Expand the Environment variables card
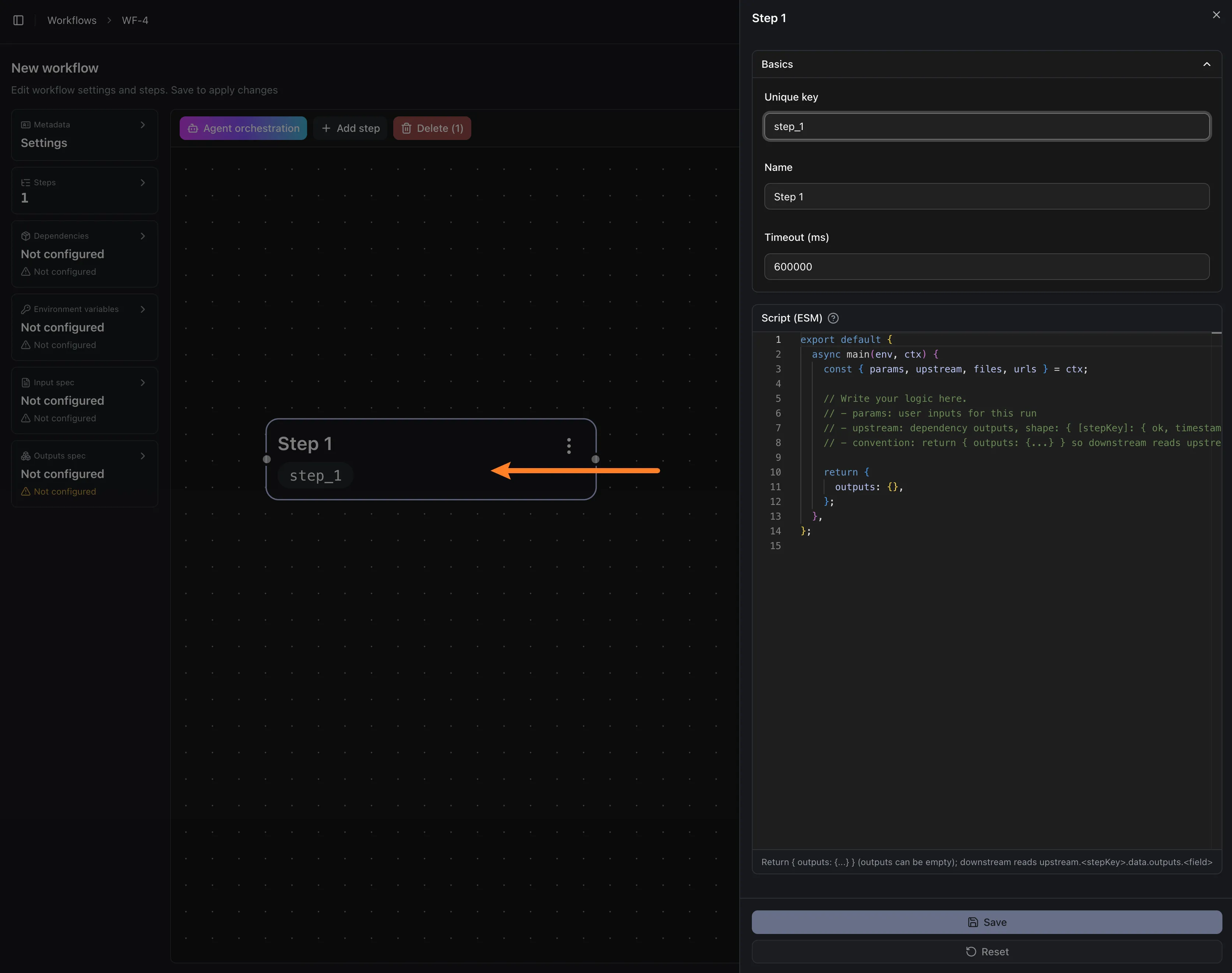 coord(84,326)
